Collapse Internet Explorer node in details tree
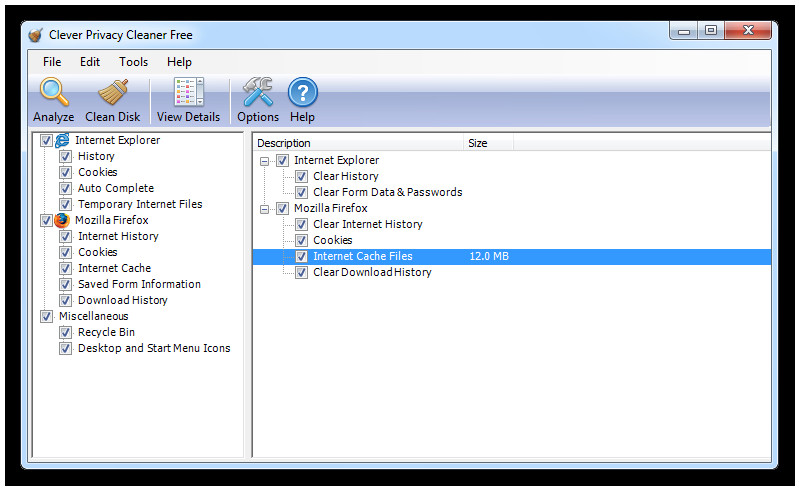This screenshot has width=799, height=490. 264,161
